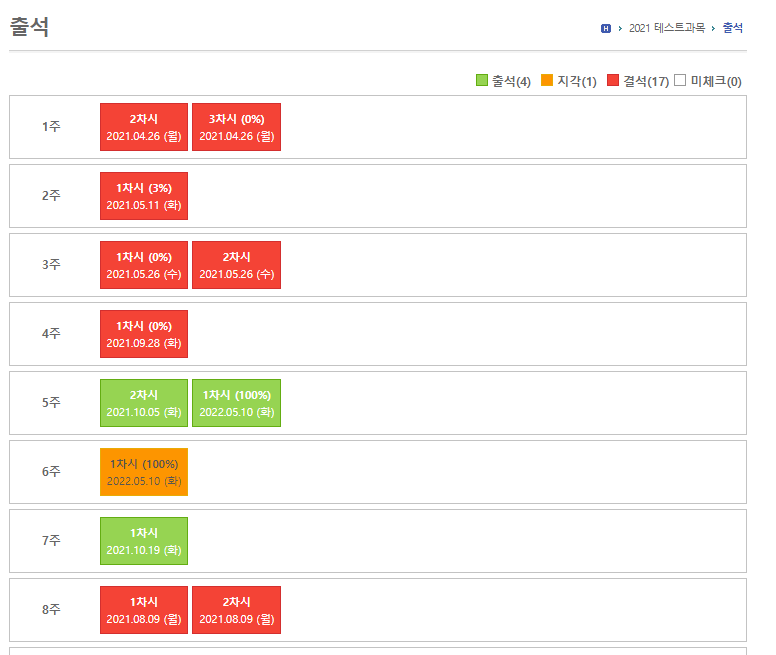Click the orange late 1차시 session in week 6
Viewport: 776px width, 655px height.
(143, 472)
